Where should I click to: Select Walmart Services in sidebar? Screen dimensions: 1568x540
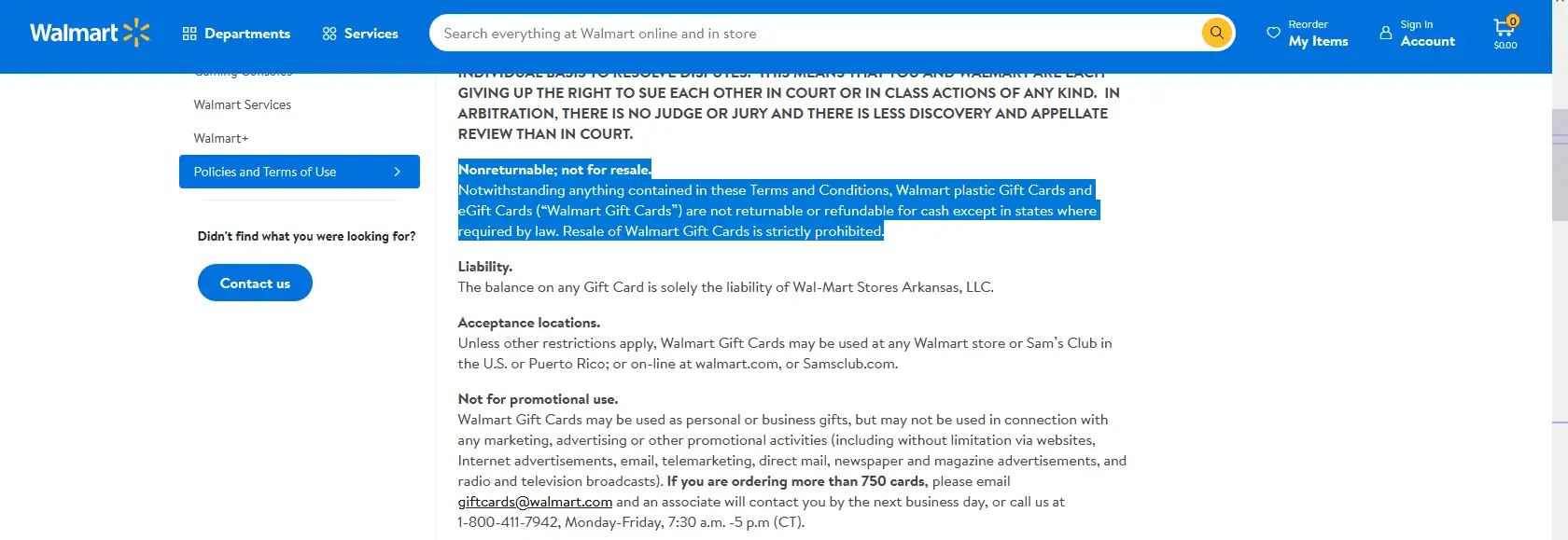coord(243,104)
